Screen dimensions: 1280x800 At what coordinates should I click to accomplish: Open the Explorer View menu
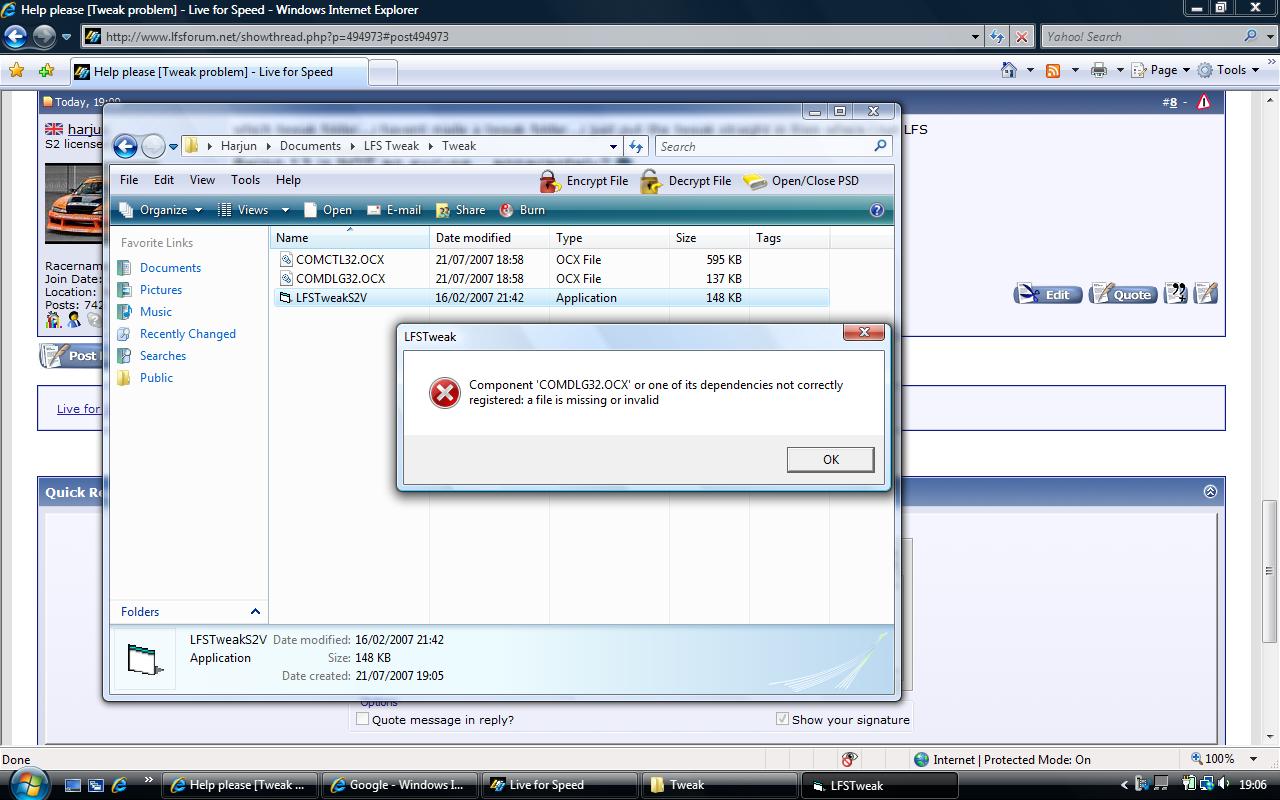(202, 180)
